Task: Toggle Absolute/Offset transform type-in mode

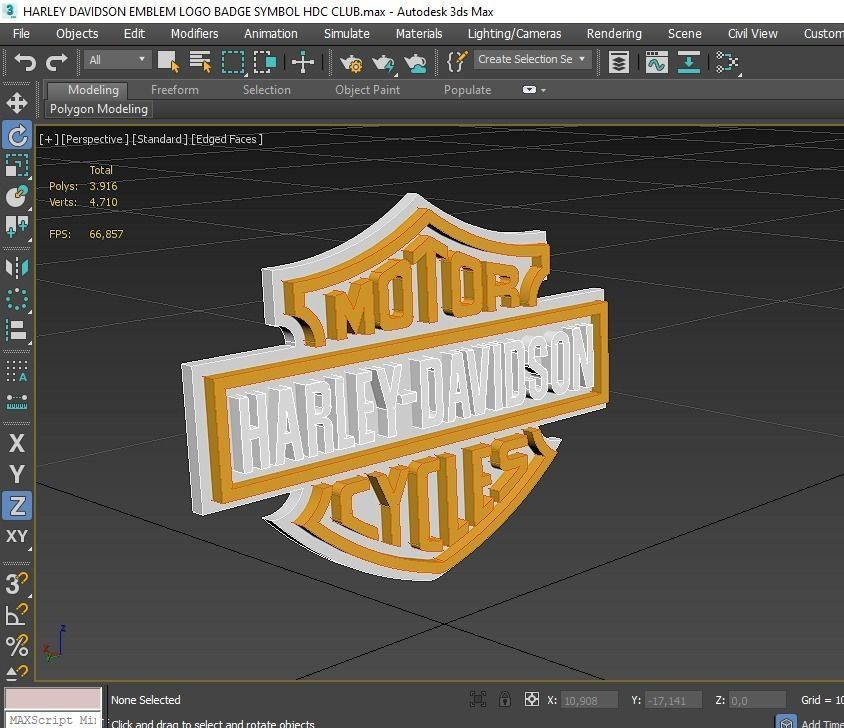Action: pyautogui.click(x=531, y=699)
